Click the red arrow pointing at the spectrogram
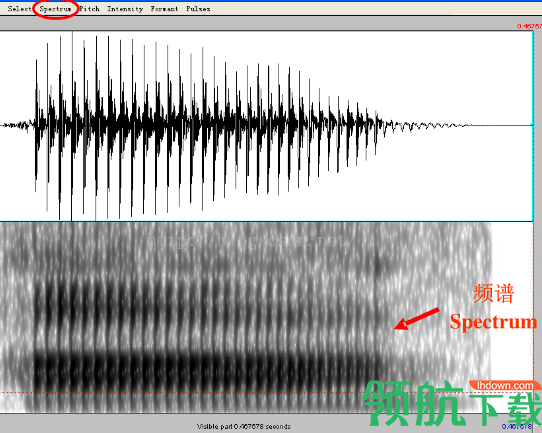Viewport: 542px width, 433px height. 417,318
